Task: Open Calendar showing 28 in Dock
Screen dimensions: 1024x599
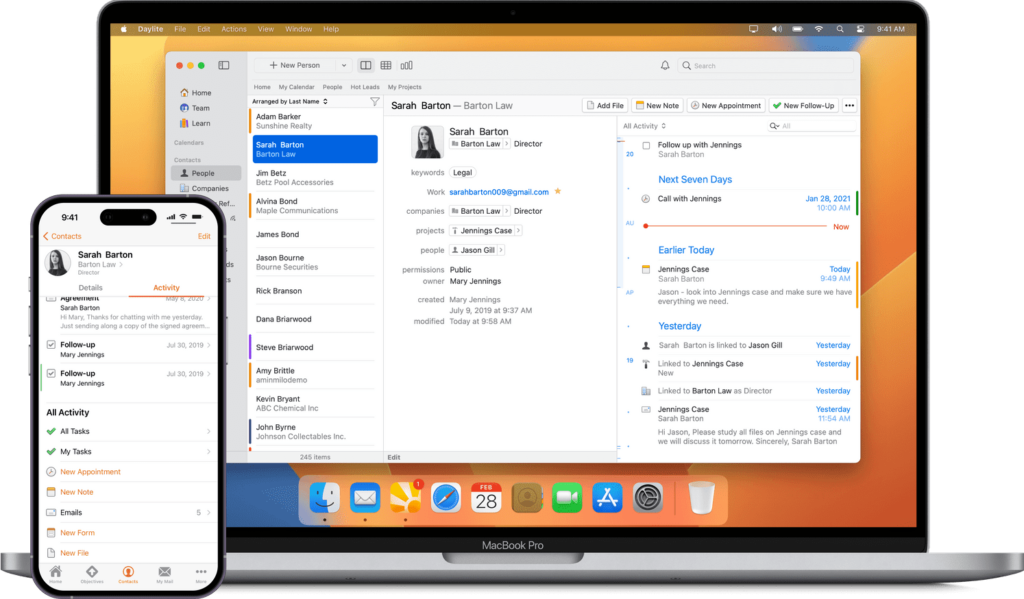Action: [x=486, y=498]
